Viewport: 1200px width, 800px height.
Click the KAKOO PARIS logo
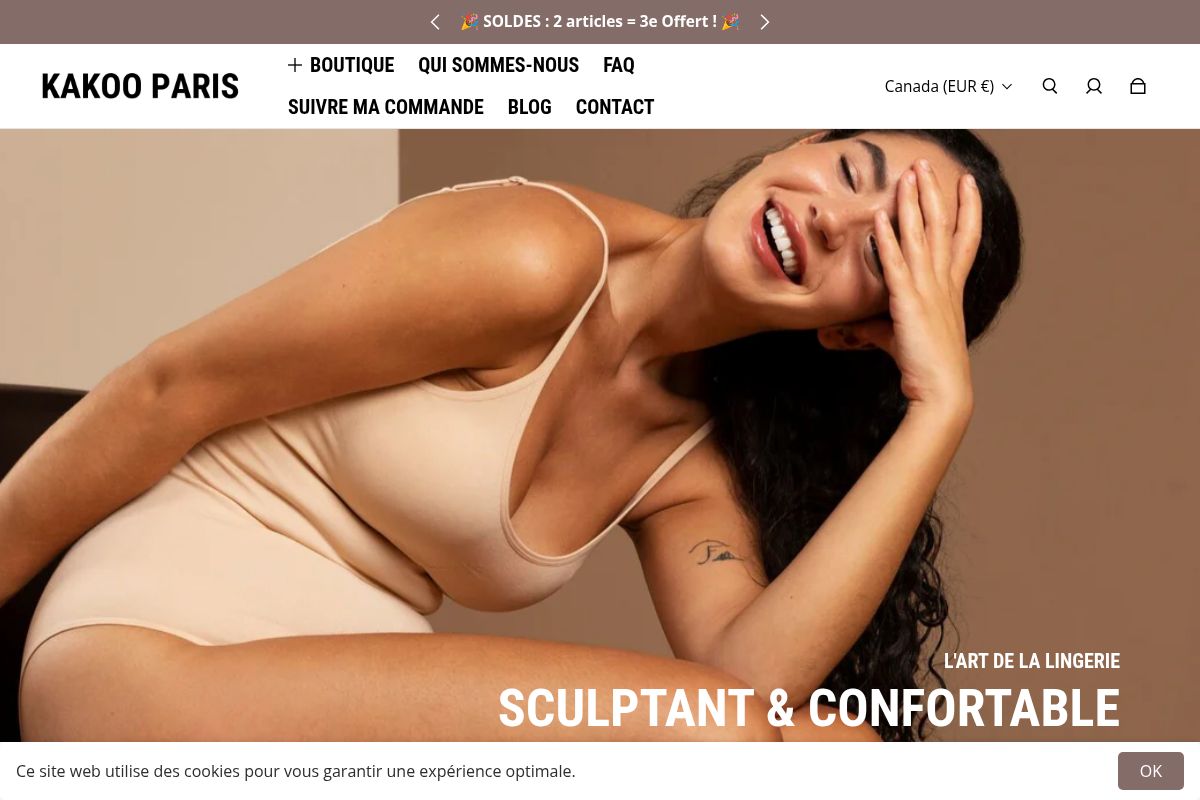click(140, 86)
